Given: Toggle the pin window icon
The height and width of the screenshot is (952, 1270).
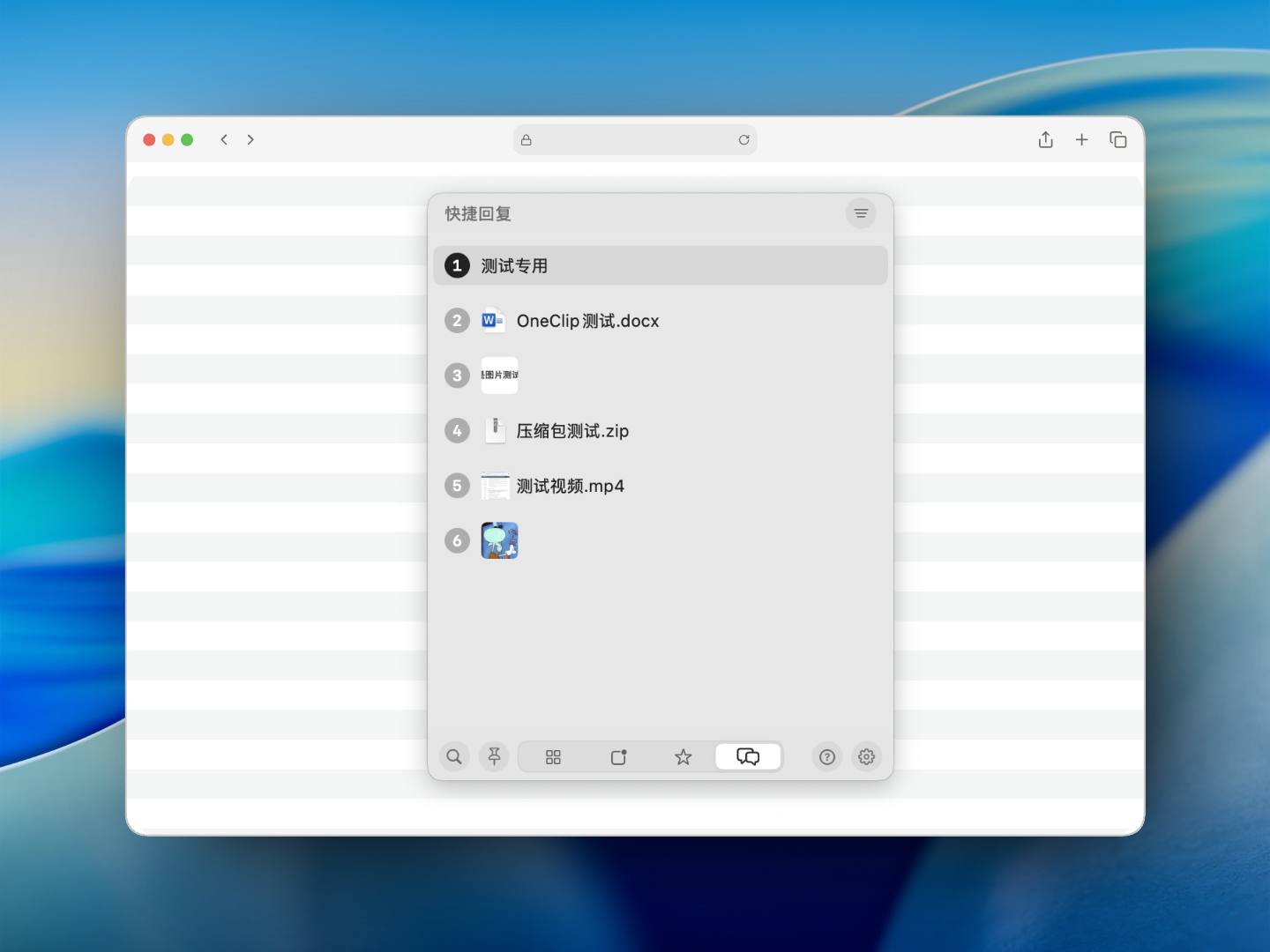Looking at the screenshot, I should 494,756.
